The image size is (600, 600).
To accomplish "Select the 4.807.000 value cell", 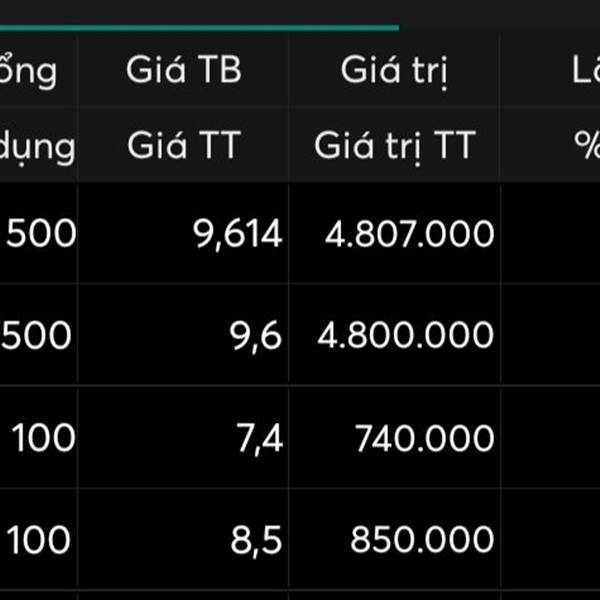I will coord(410,234).
